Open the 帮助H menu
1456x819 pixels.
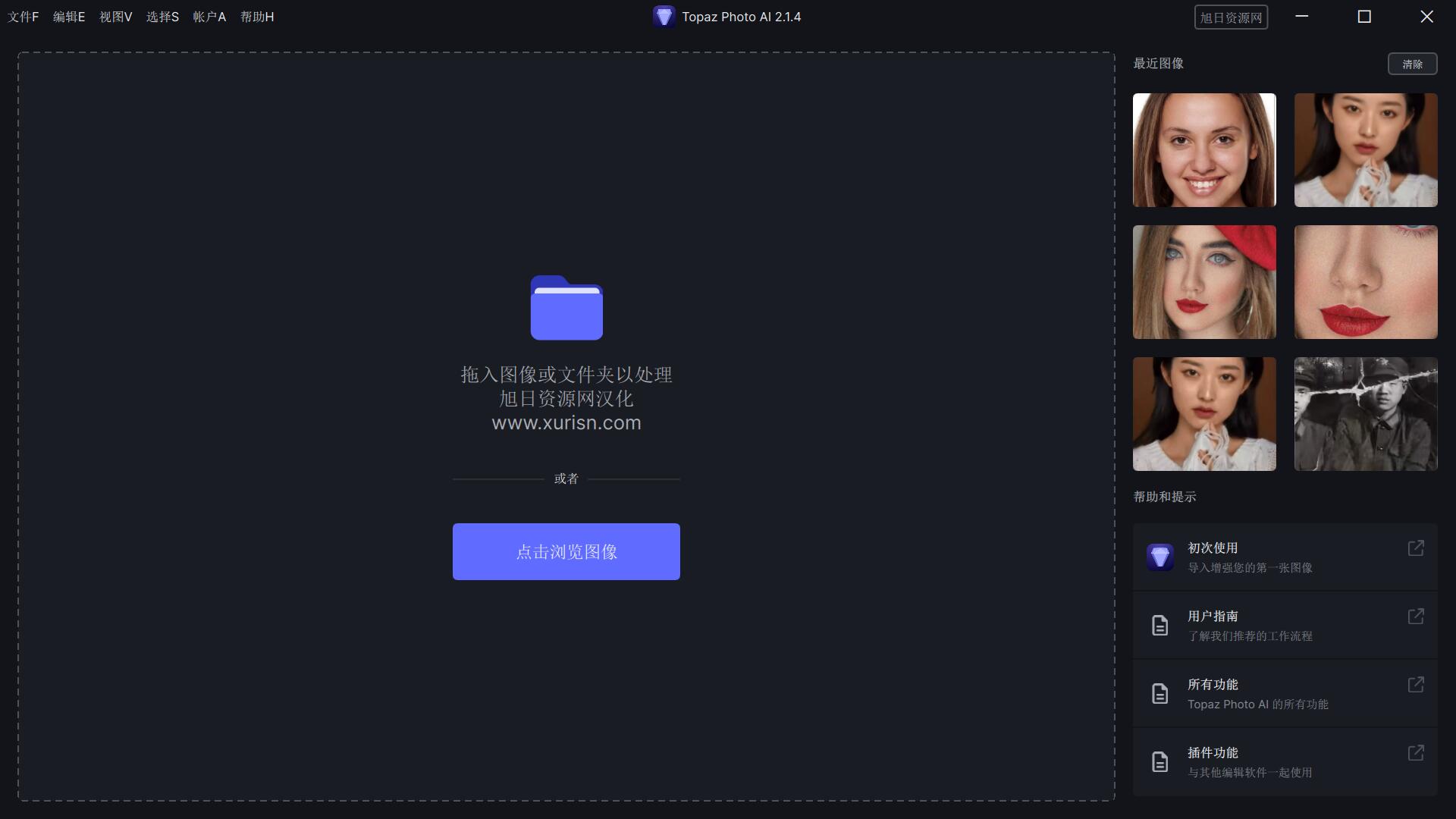(257, 17)
